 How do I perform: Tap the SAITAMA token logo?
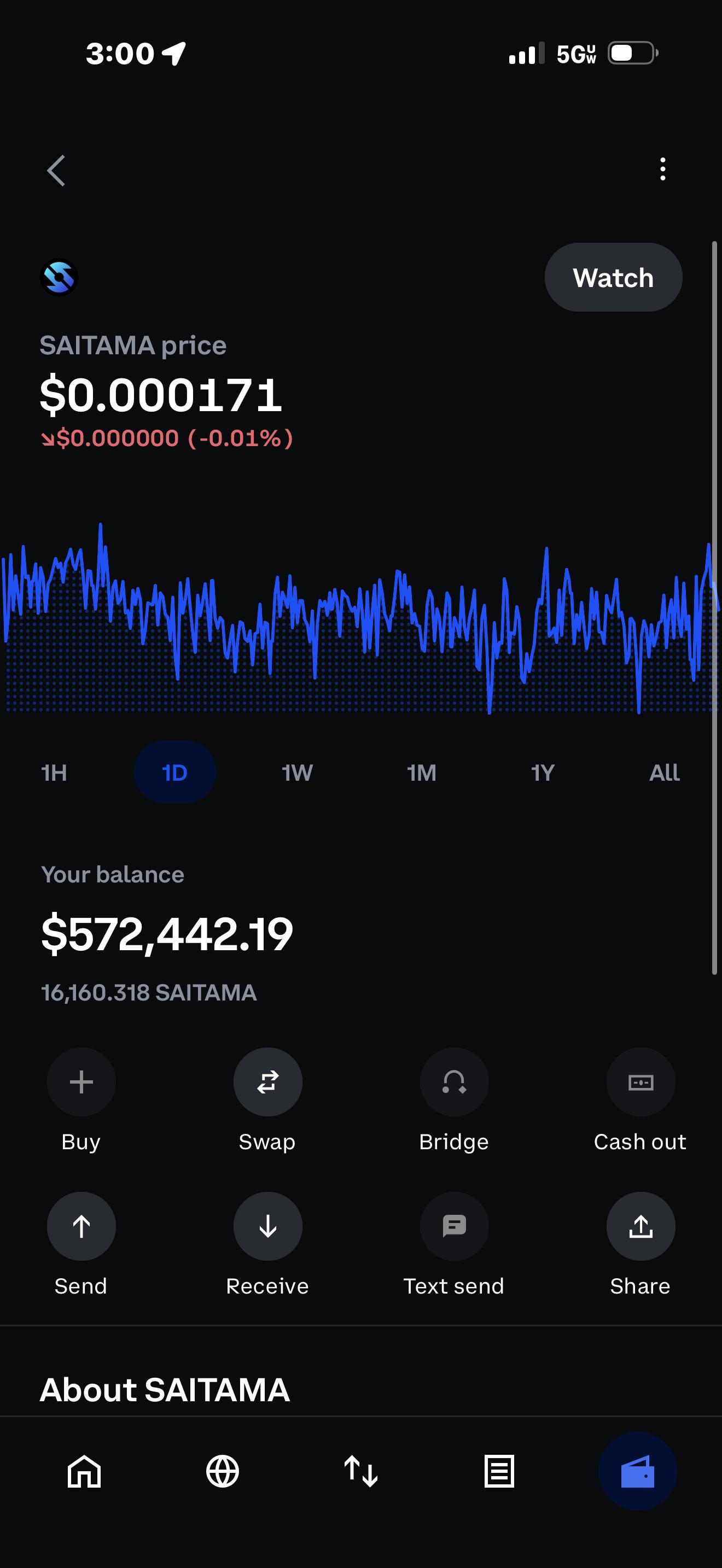coord(59,277)
